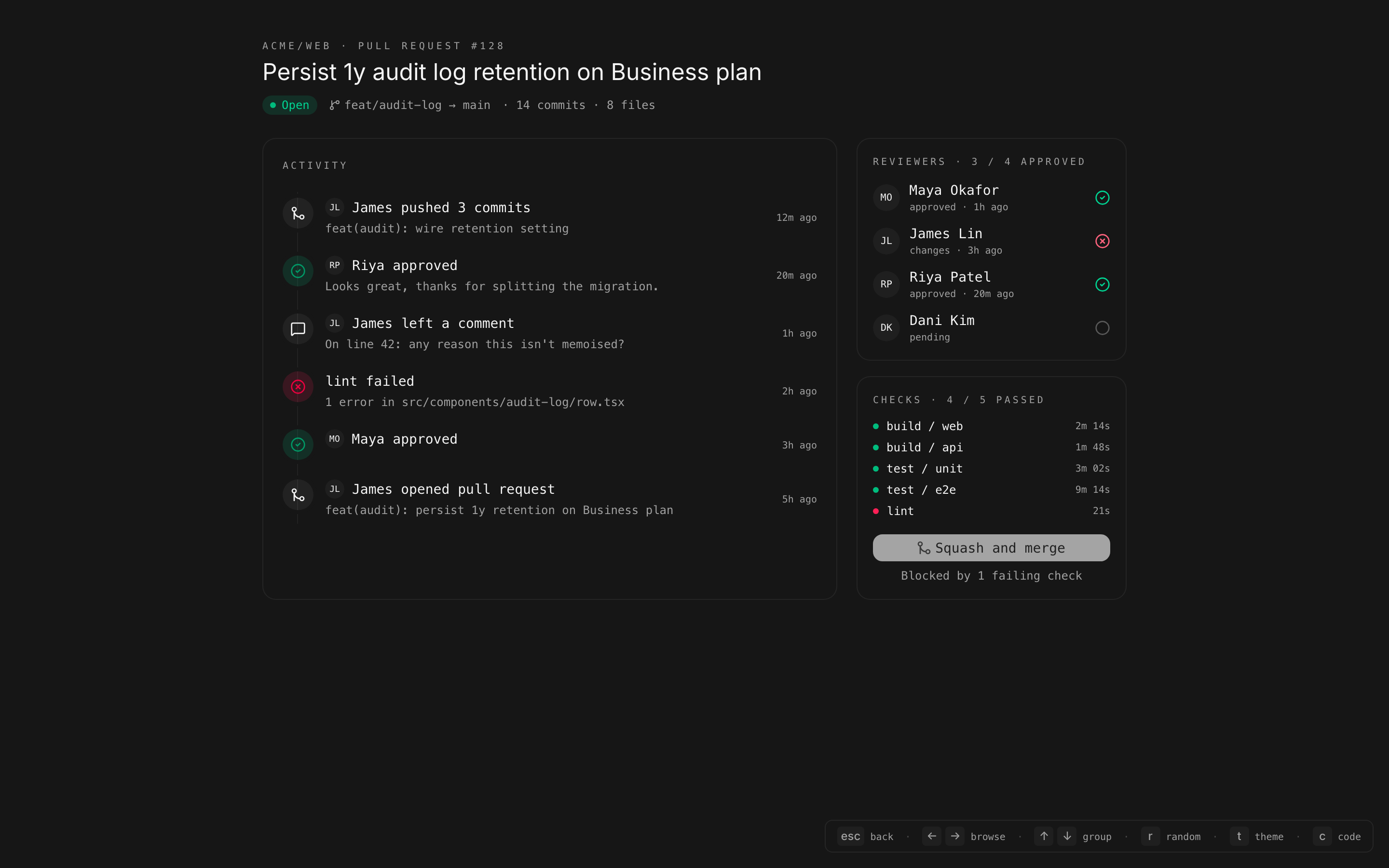The image size is (1389, 868).
Task: Click the Open status badge
Action: click(290, 105)
